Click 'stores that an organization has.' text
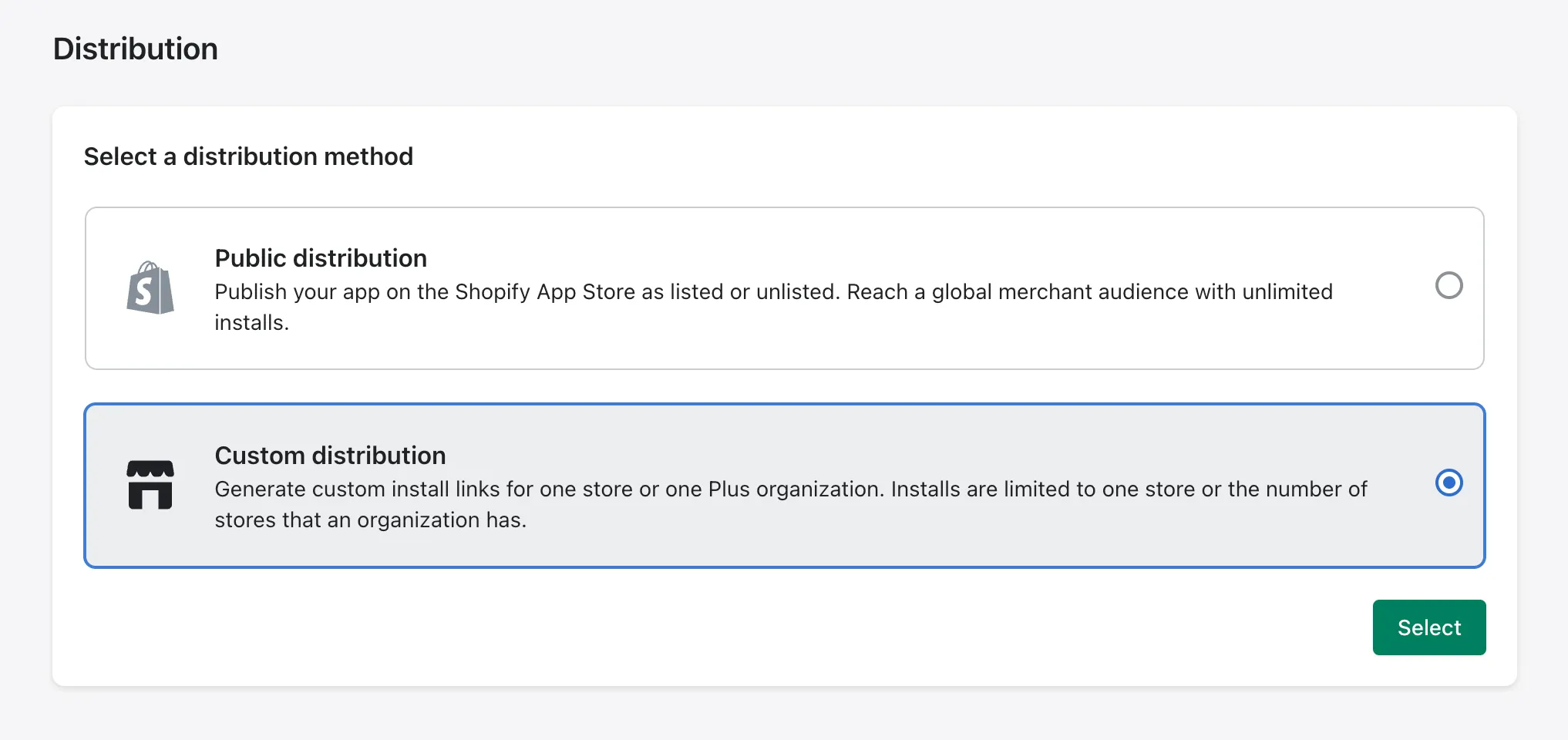 tap(370, 520)
